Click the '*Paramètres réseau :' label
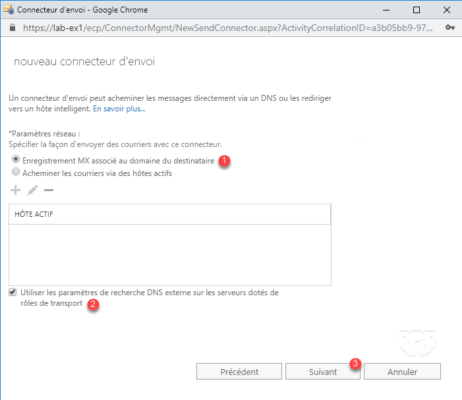Screen dimensions: 462x400 pos(44,134)
